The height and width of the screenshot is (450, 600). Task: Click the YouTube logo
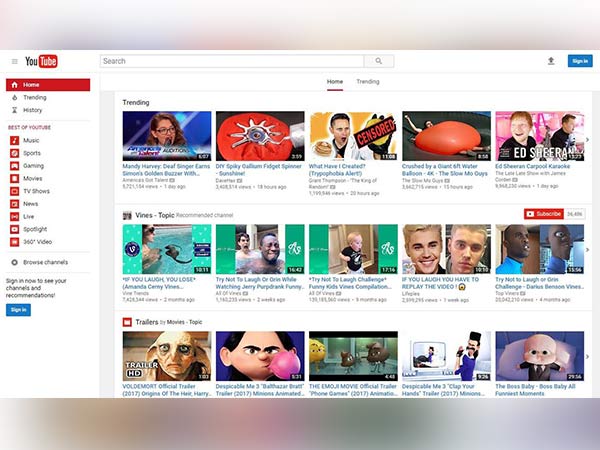click(41, 61)
